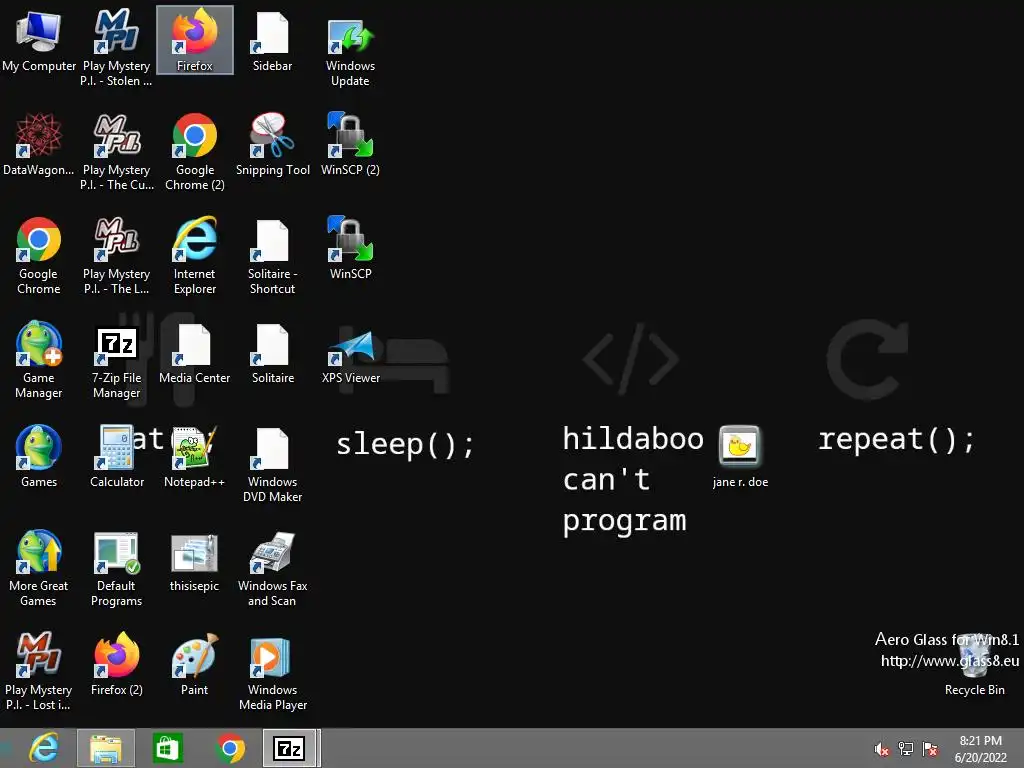Click the Sidebar shortcut icon

coord(272,41)
